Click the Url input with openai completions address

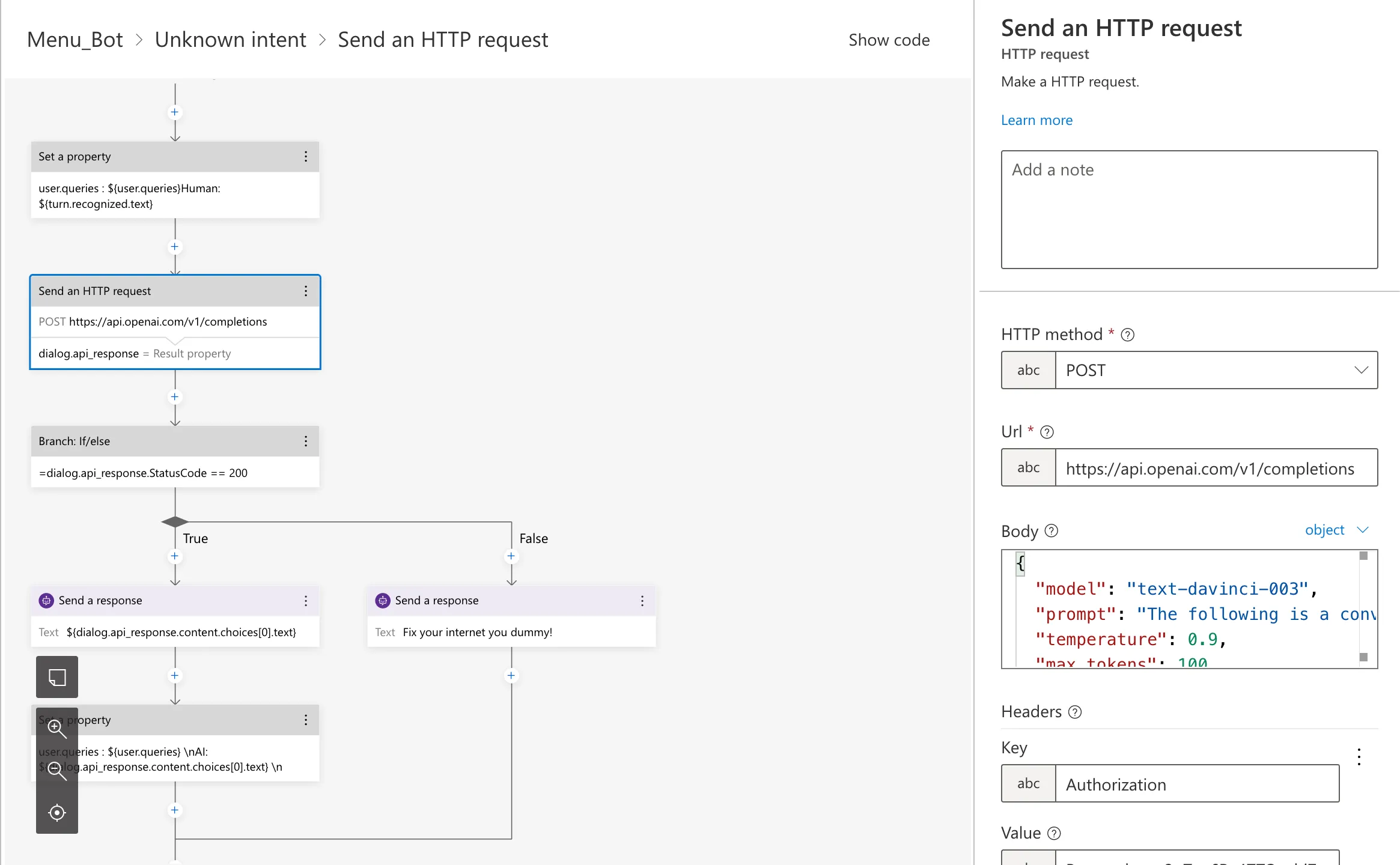pos(1216,468)
